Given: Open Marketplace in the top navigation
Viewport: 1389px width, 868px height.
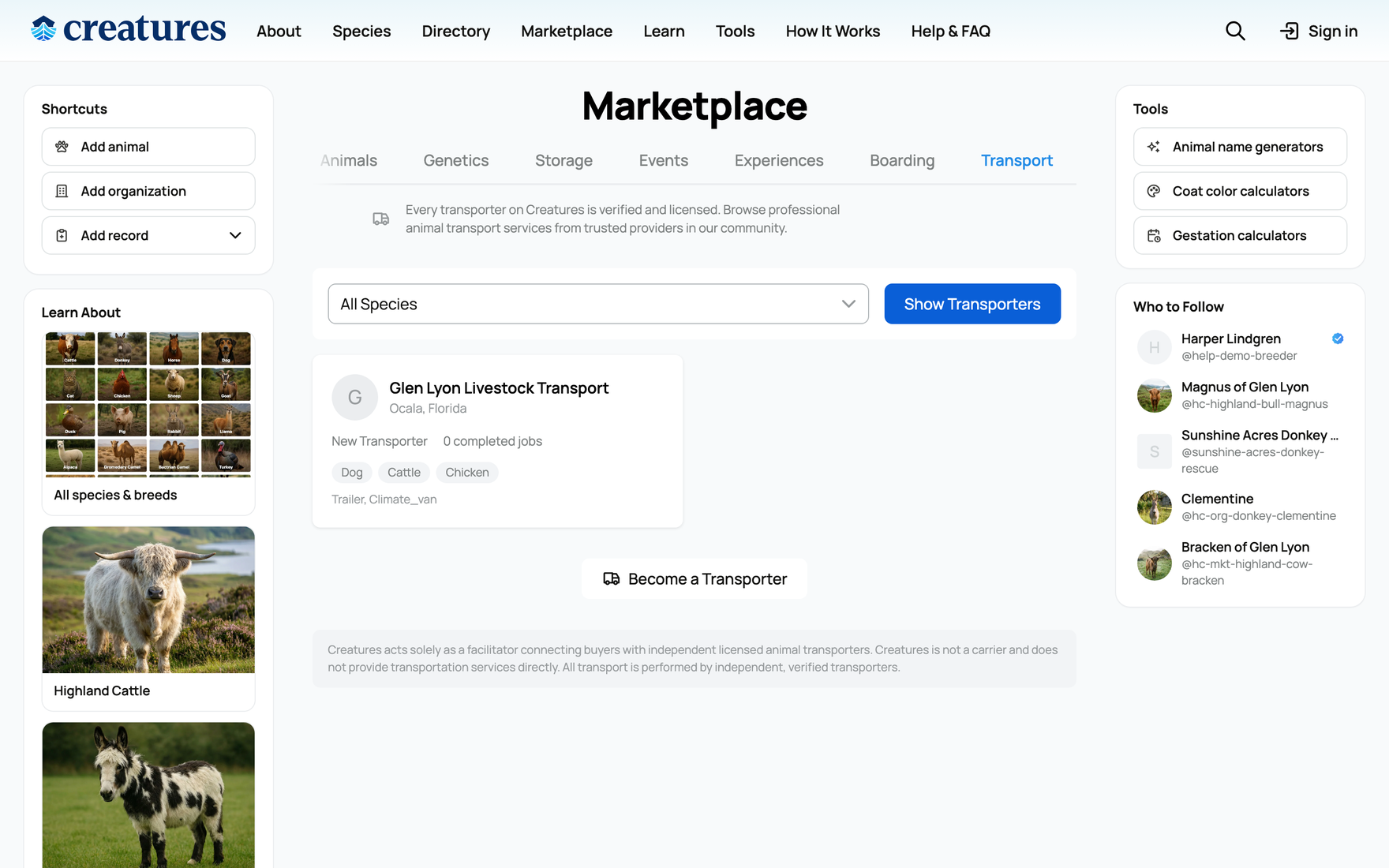Looking at the screenshot, I should coord(567,31).
